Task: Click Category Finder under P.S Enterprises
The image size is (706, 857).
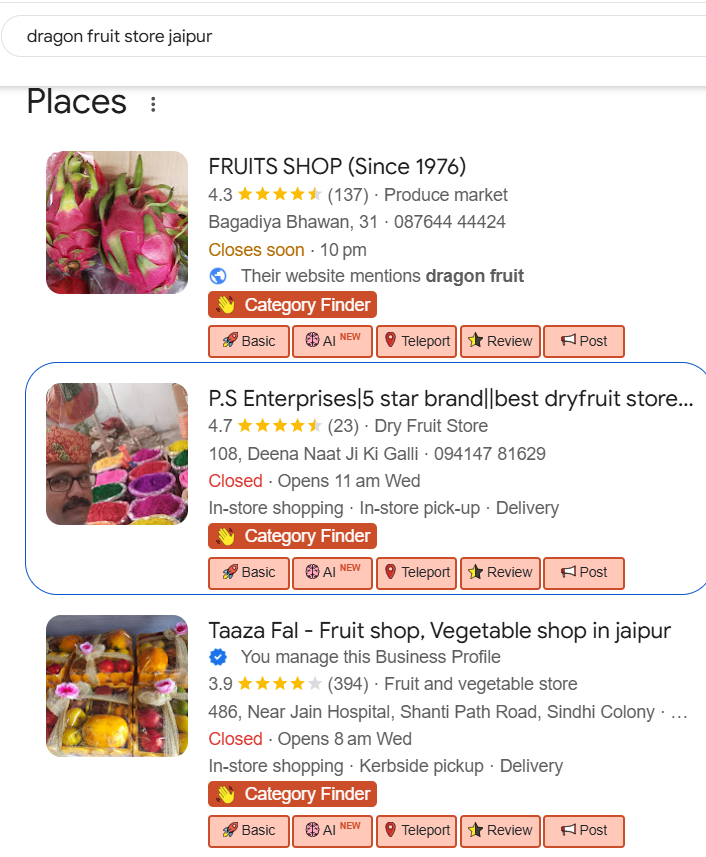Action: (293, 536)
